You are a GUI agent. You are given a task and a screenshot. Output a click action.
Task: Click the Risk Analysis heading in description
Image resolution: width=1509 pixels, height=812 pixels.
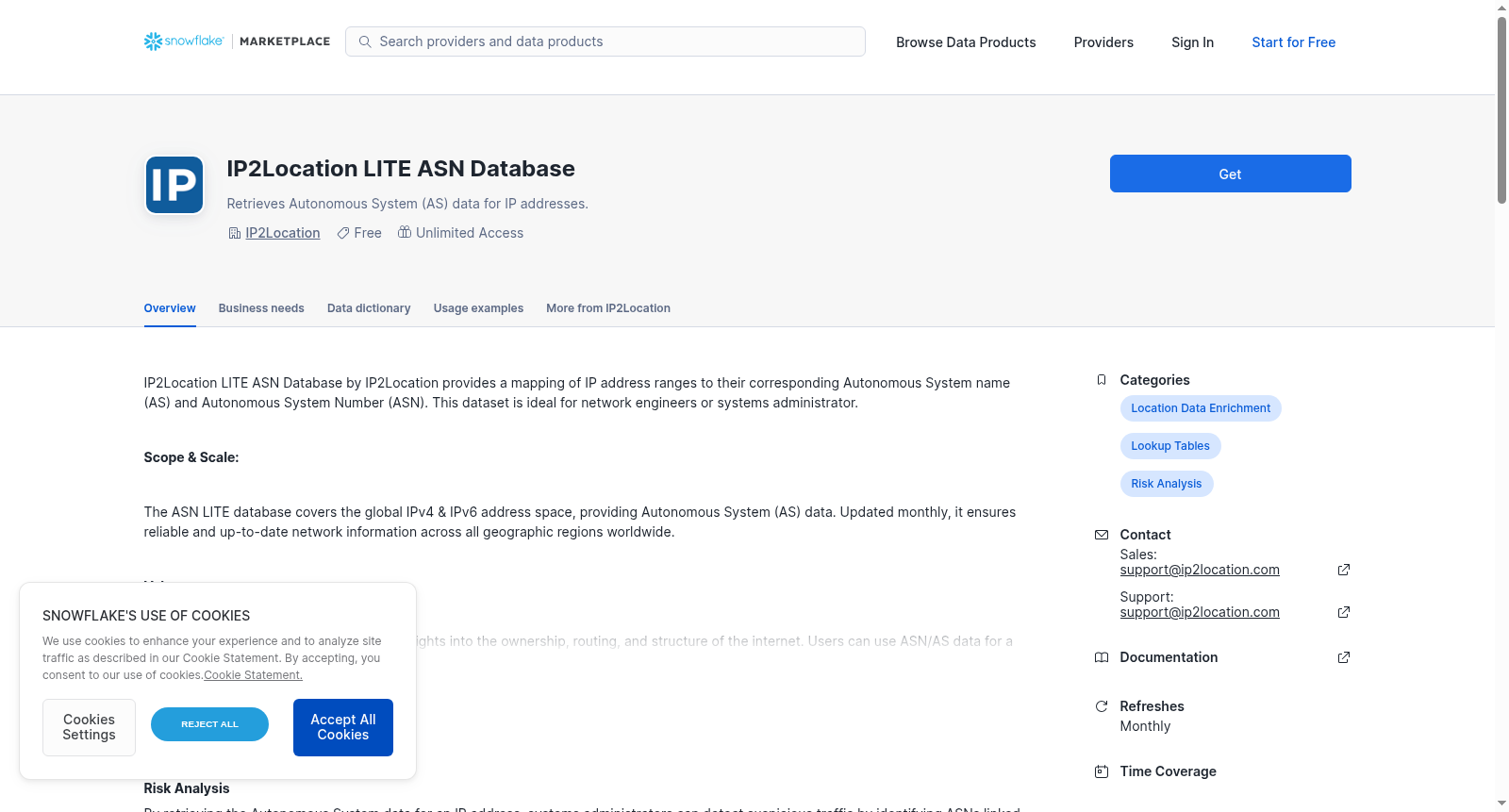point(187,788)
